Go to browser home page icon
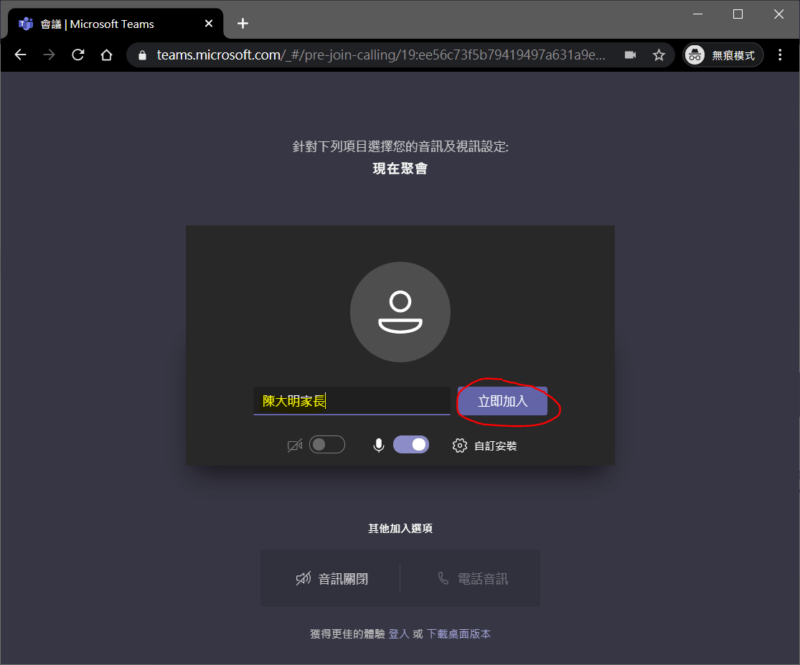 pyautogui.click(x=107, y=55)
